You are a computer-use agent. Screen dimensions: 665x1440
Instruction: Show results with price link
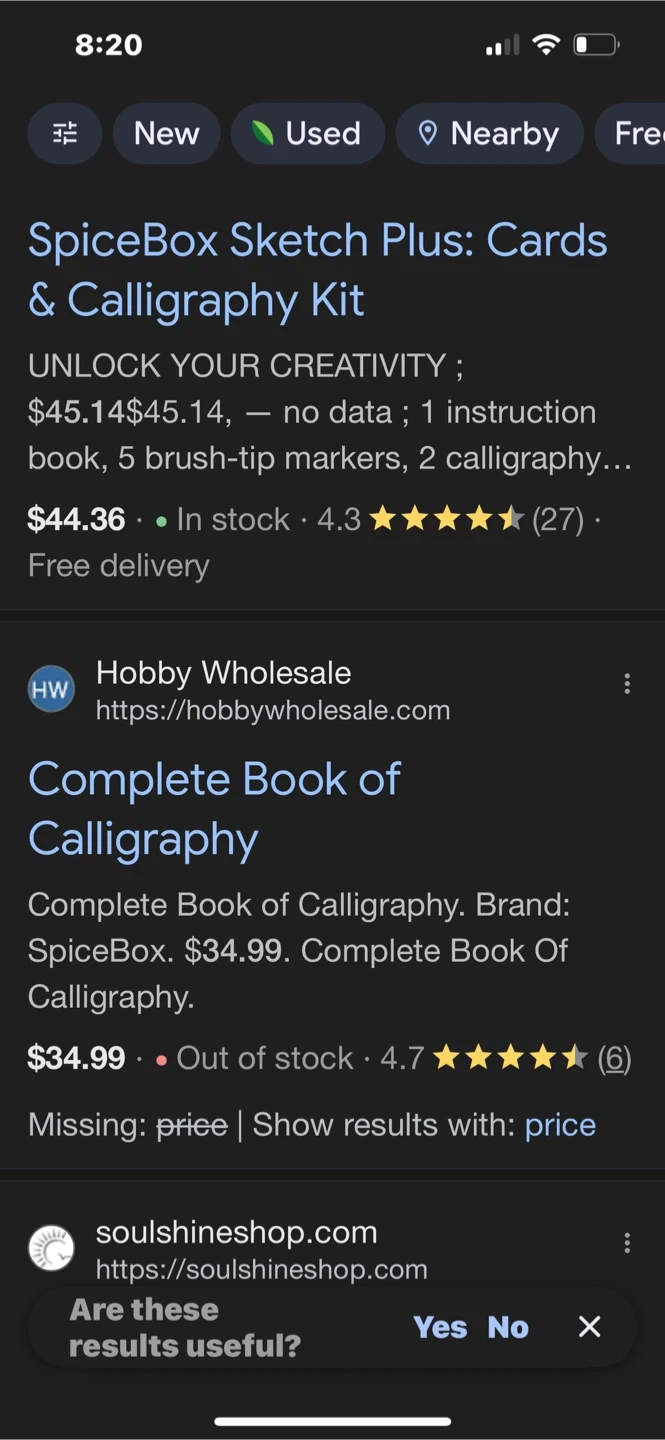(x=560, y=1125)
